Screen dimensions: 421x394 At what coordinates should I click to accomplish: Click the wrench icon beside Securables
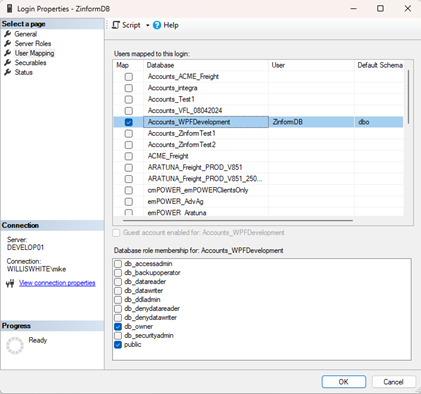pos(8,63)
